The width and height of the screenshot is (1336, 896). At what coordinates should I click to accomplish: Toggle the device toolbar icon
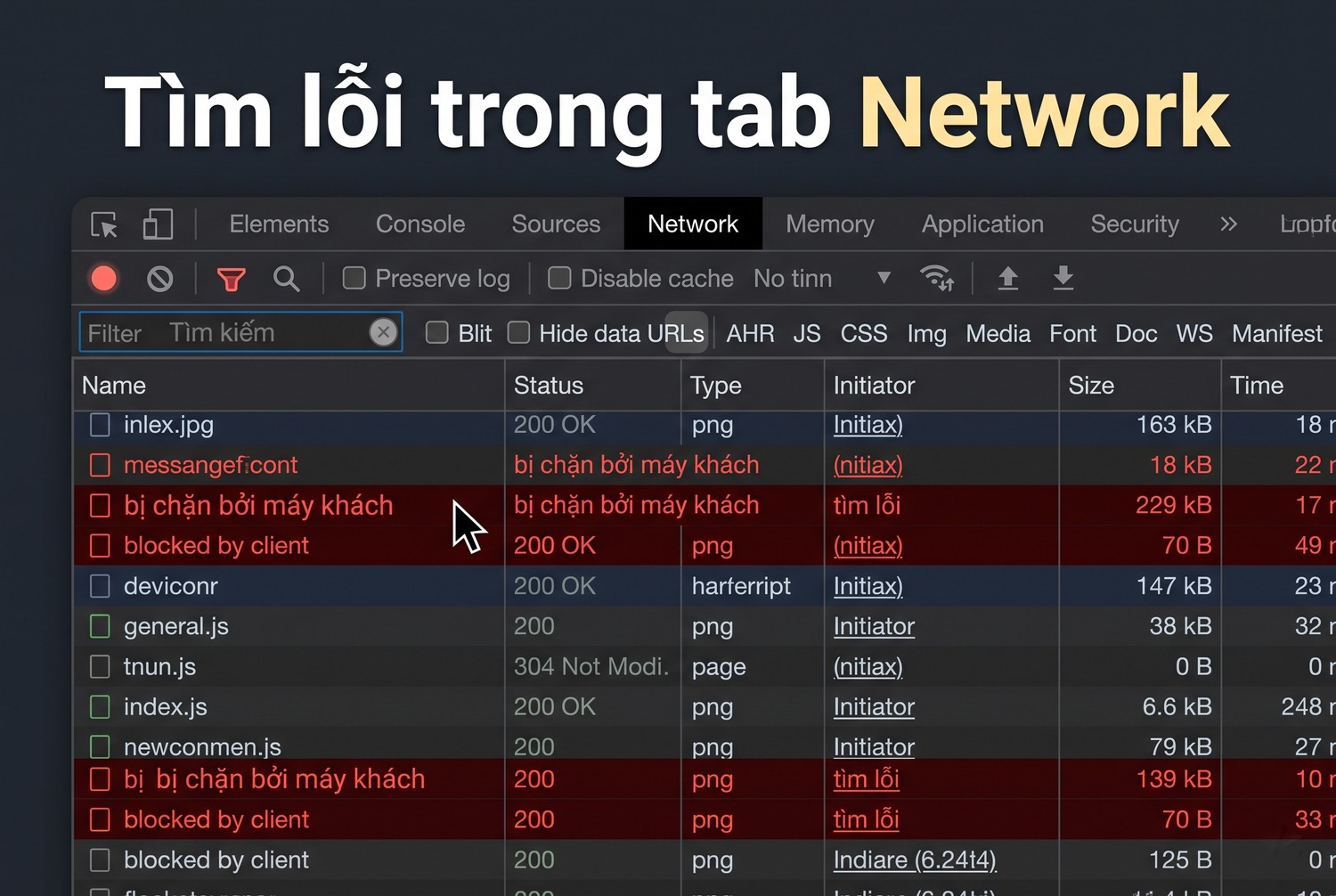coord(158,224)
